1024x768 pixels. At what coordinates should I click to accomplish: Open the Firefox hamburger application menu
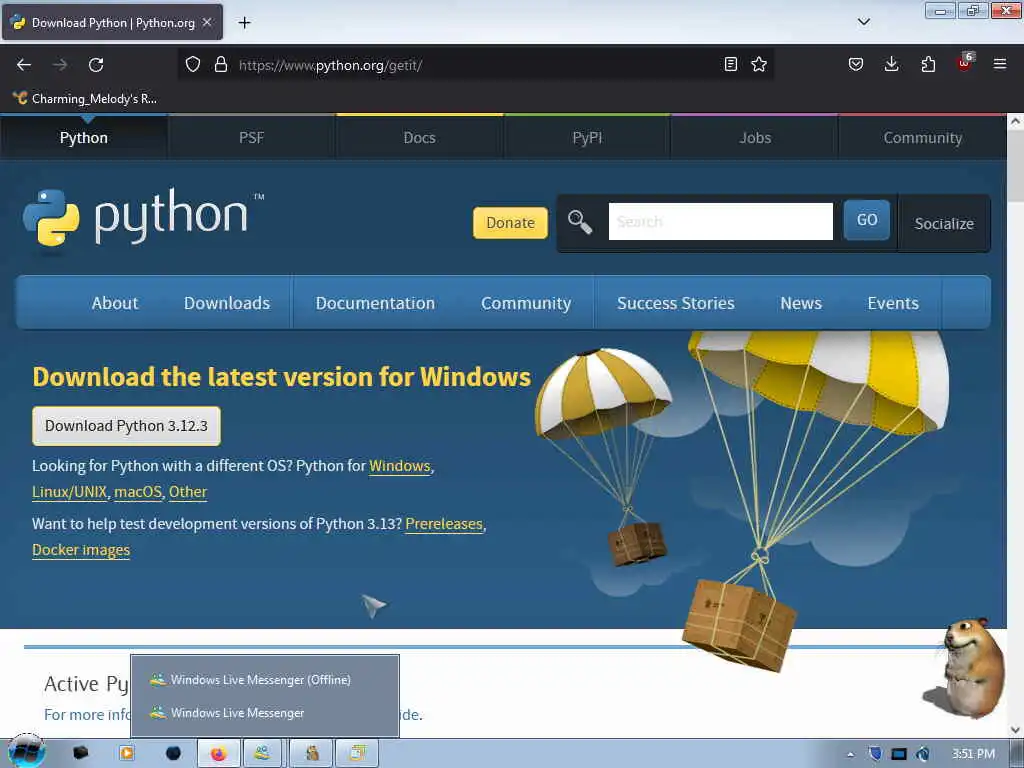(1000, 64)
